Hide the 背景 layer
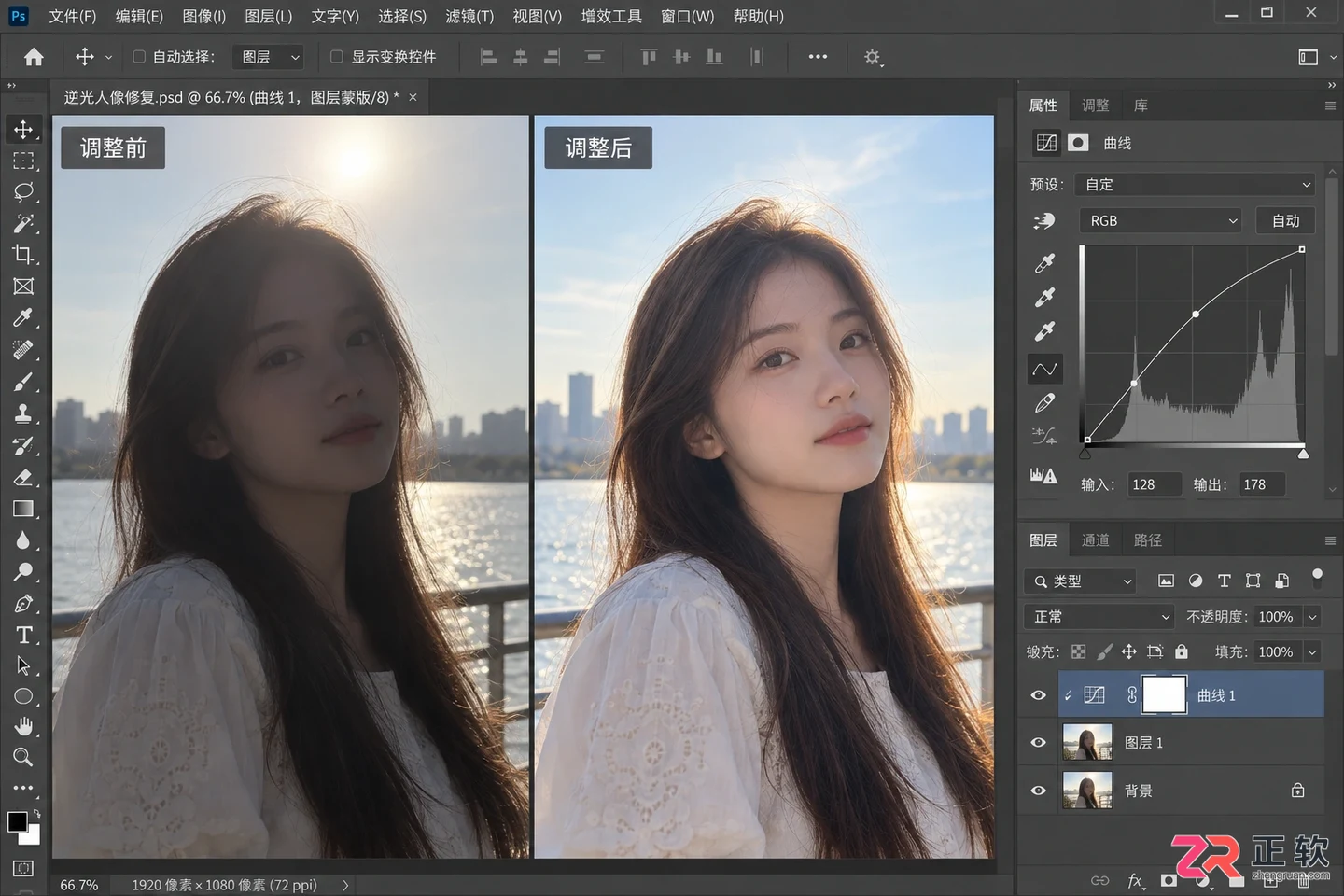The height and width of the screenshot is (896, 1344). (x=1038, y=791)
